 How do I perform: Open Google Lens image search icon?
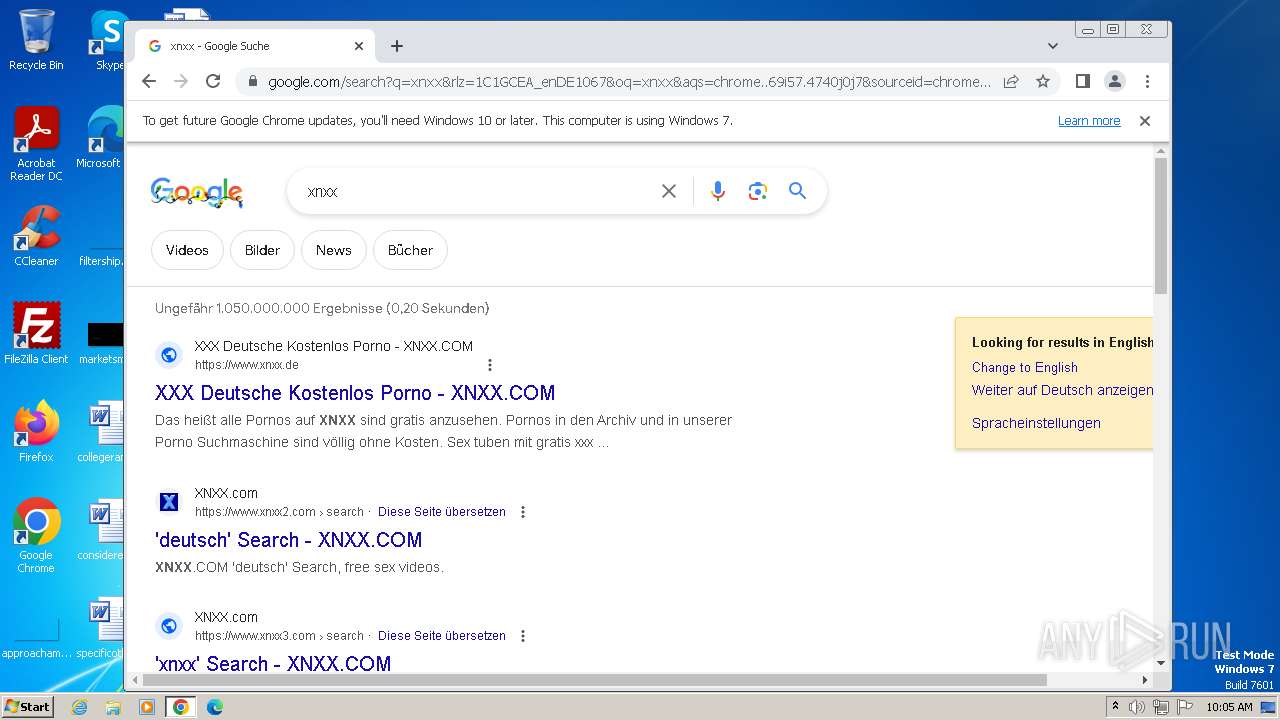[757, 191]
